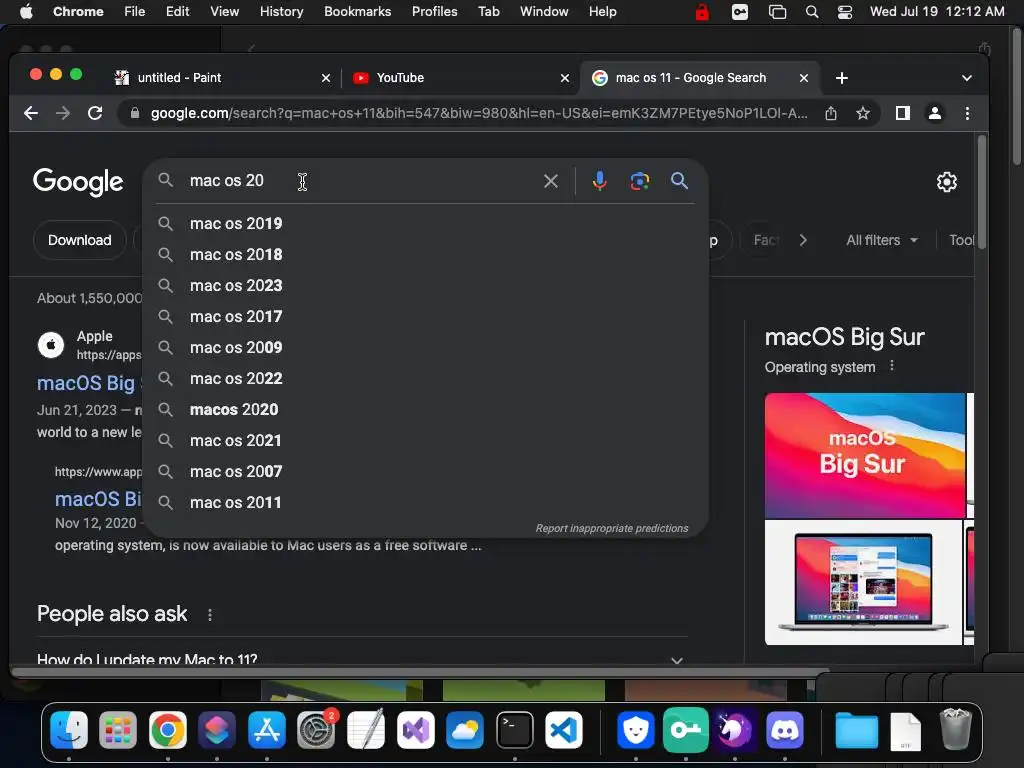1024x768 pixels.
Task: Open Control Center in menu bar
Action: [x=844, y=12]
